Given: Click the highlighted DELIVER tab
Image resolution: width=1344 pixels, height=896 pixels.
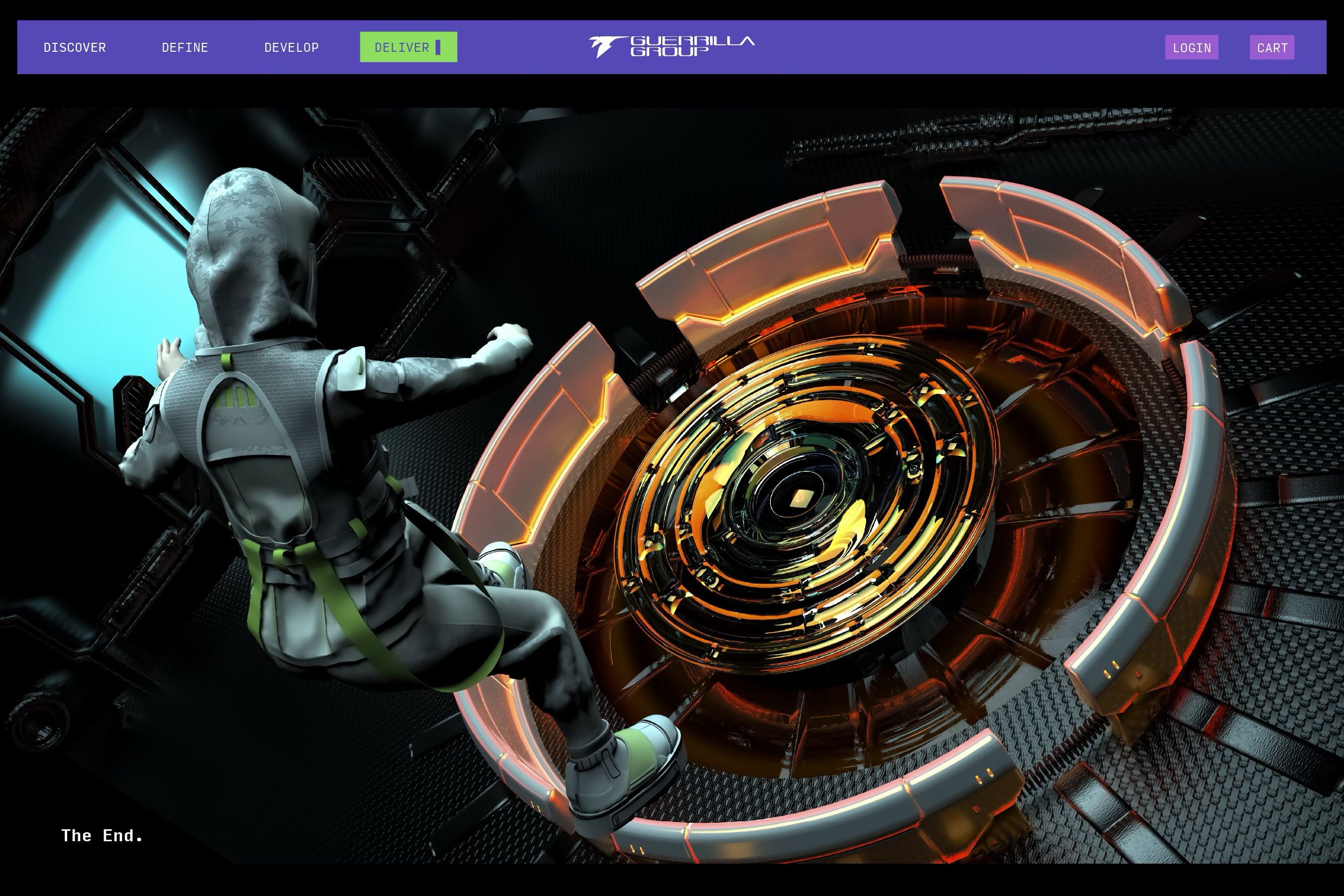Looking at the screenshot, I should (402, 47).
